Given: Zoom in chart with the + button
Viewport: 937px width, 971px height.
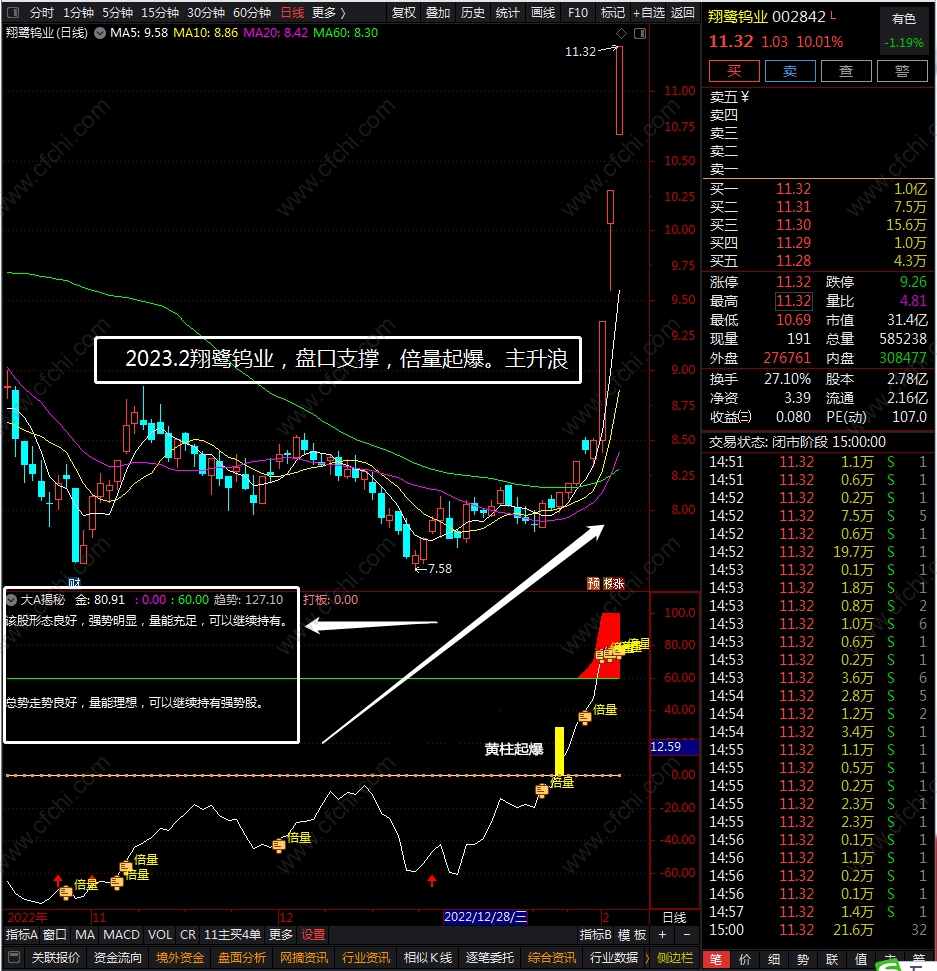Looking at the screenshot, I should pyautogui.click(x=662, y=934).
